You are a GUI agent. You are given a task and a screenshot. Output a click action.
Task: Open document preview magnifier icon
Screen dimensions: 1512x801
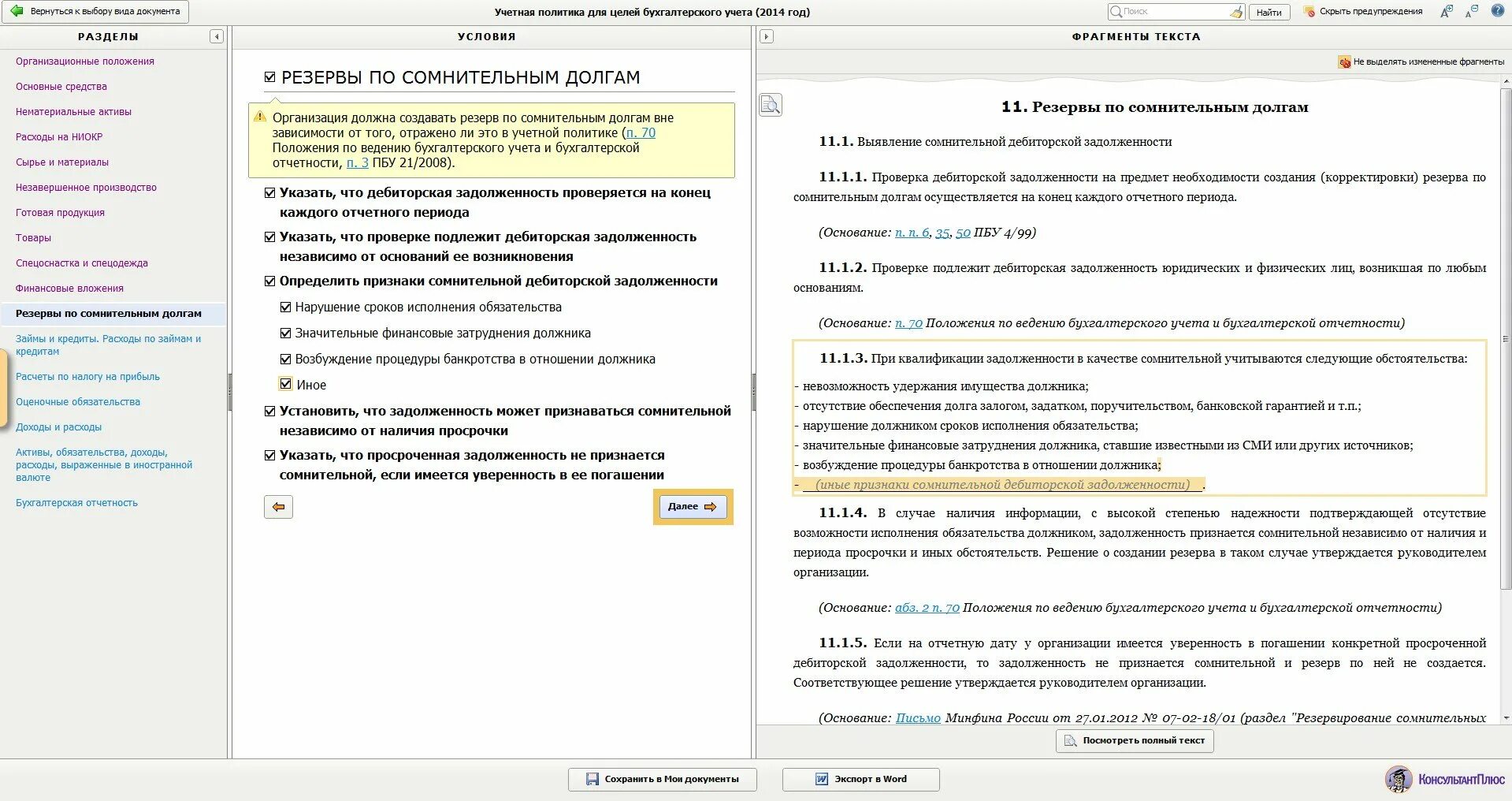click(x=771, y=105)
